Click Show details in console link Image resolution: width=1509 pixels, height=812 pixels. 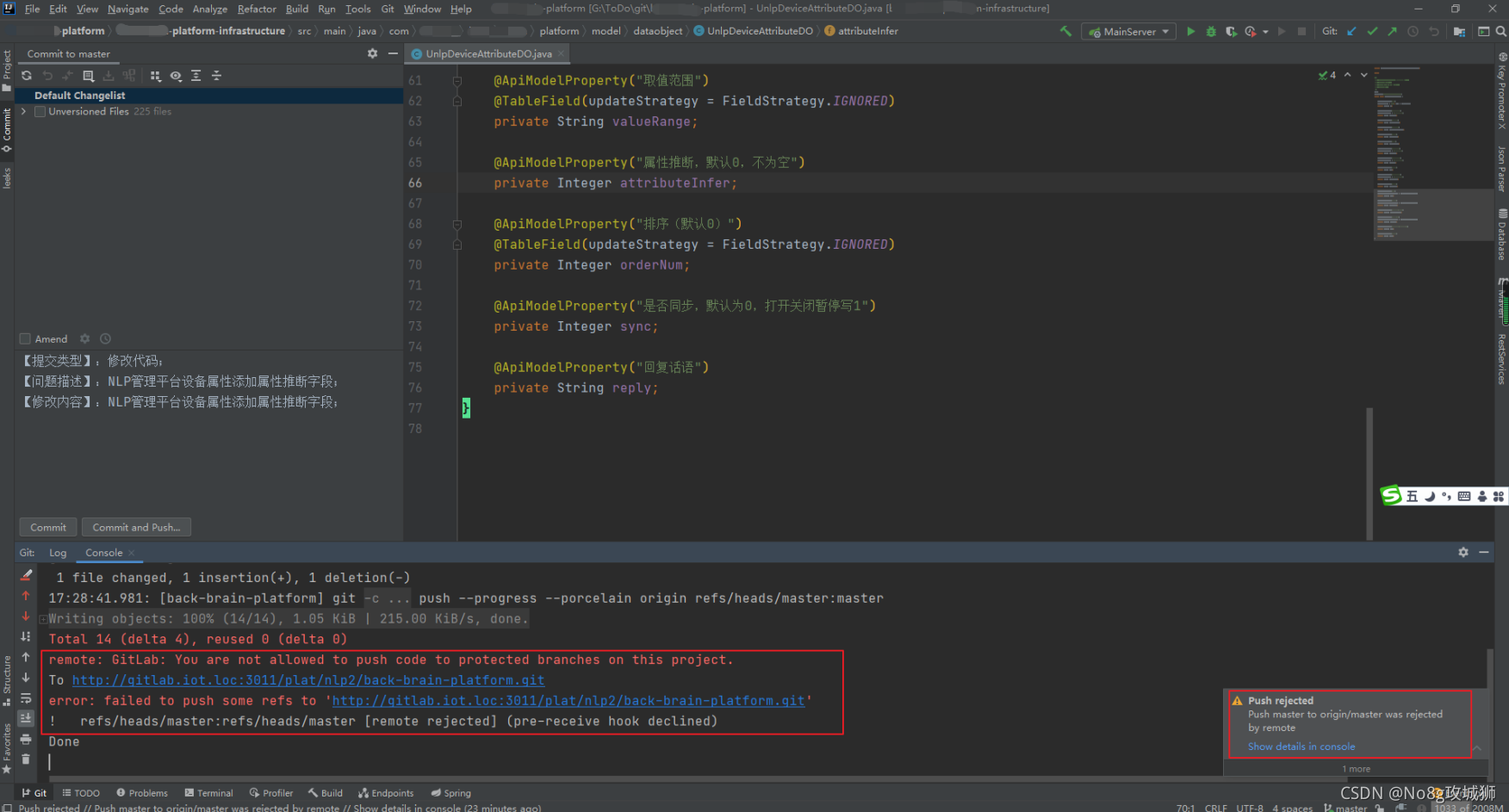(x=1301, y=747)
